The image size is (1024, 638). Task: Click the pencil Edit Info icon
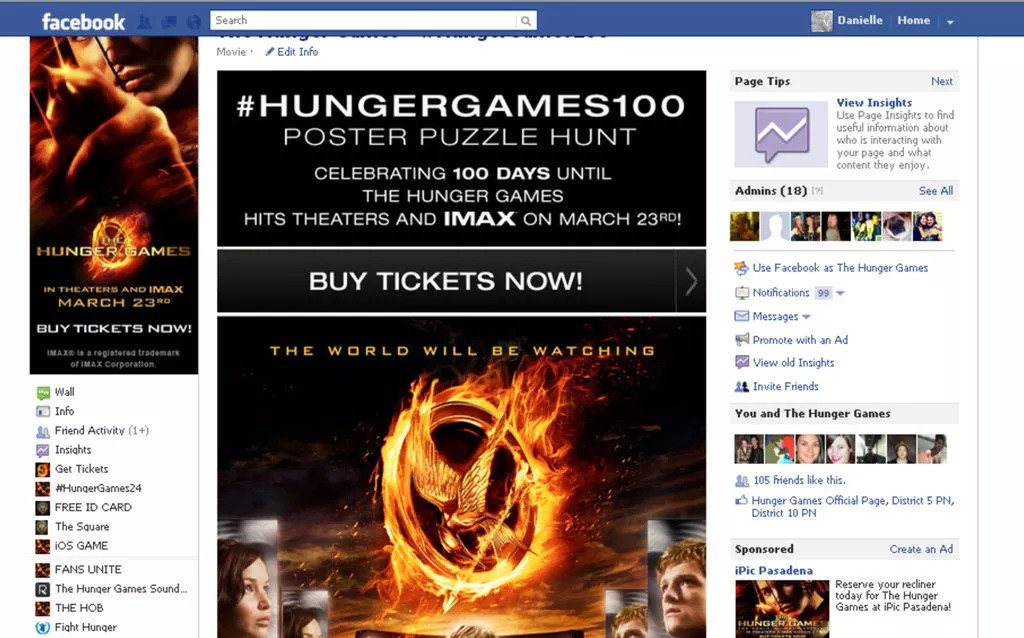point(269,52)
